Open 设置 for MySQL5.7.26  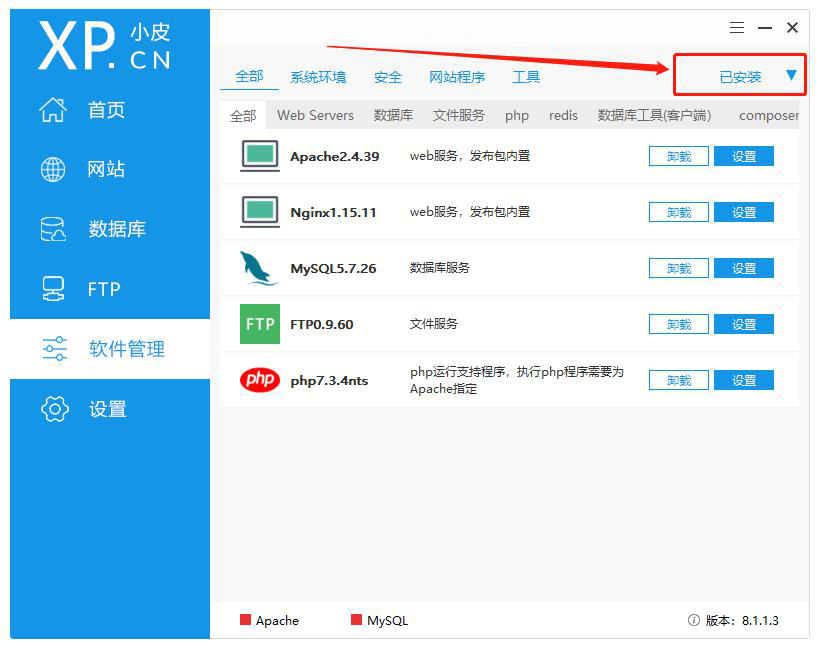(744, 268)
